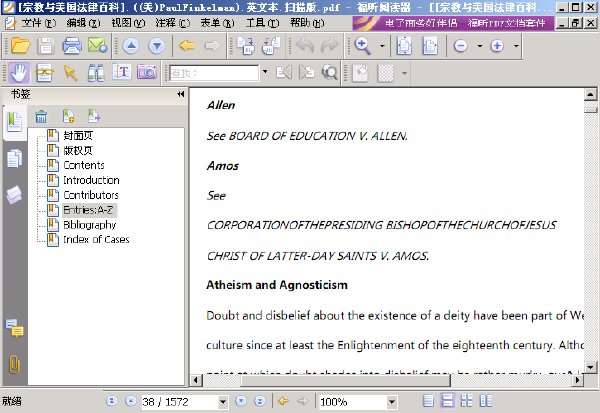Select the Introduction bookmark
600x413 pixels.
91,180
